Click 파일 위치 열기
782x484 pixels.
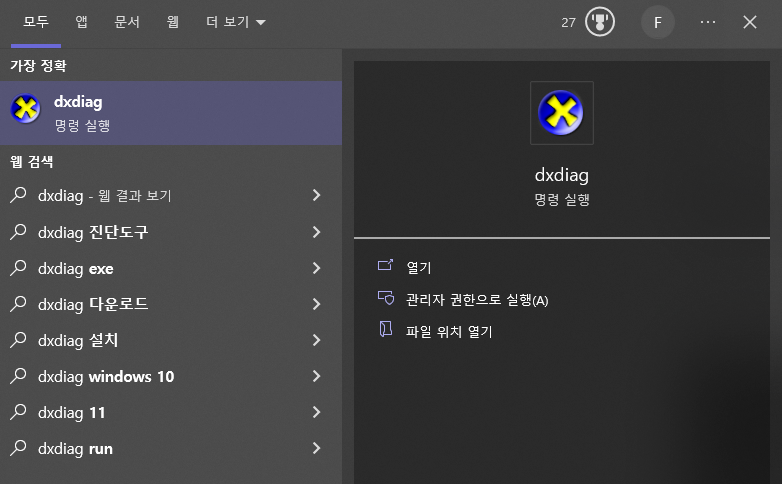click(x=449, y=332)
